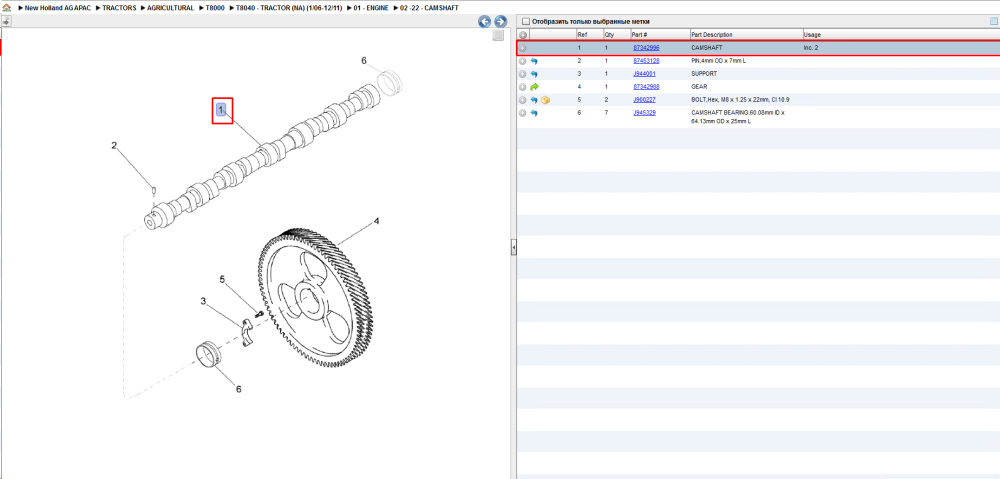Click the round add icon on the PIN row
This screenshot has width=1000, height=479.
tap(522, 61)
